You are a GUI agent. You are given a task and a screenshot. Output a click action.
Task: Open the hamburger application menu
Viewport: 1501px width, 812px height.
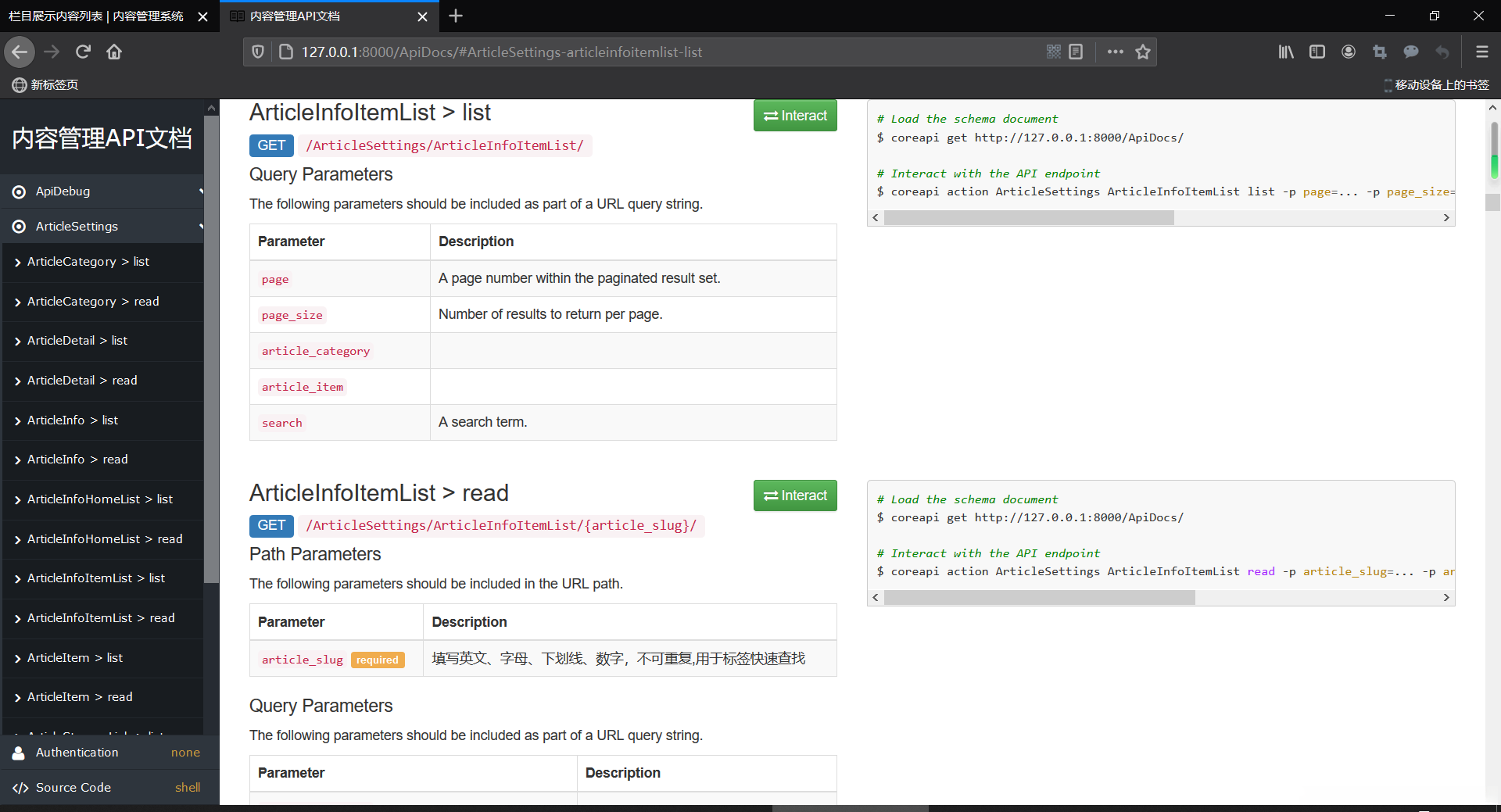click(1481, 52)
